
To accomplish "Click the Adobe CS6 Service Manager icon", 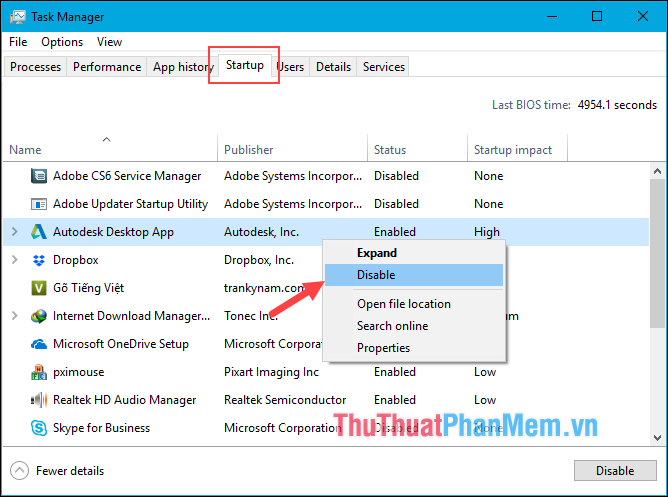I will pos(39,176).
